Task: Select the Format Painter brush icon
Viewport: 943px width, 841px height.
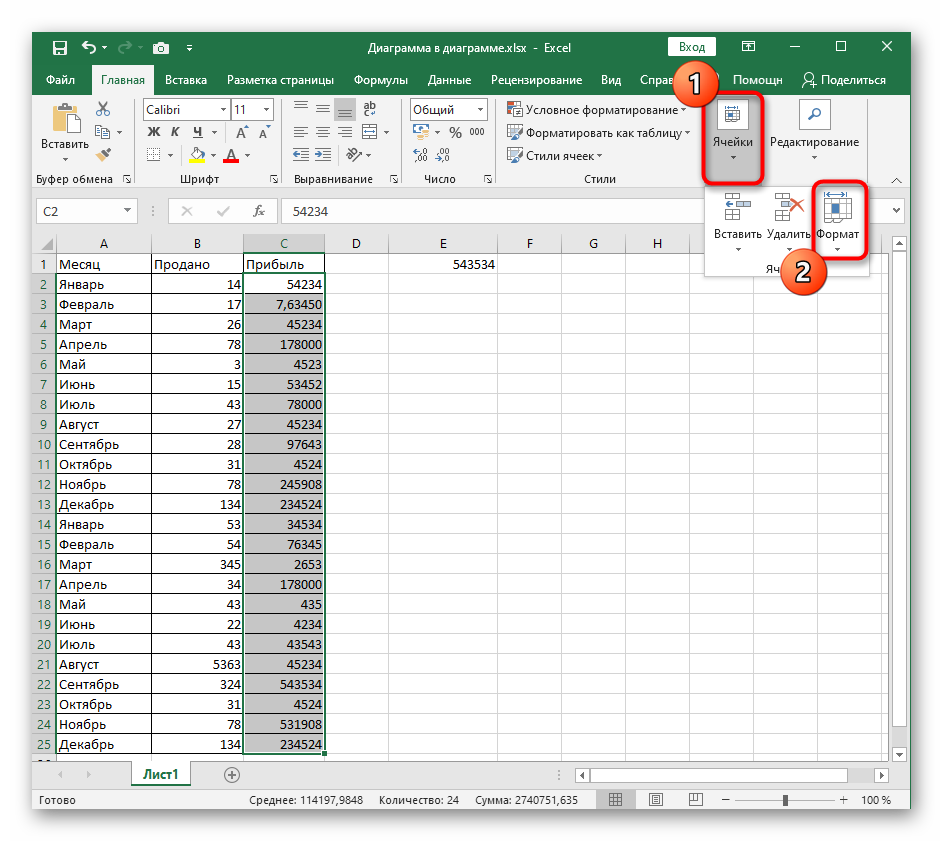Action: [x=103, y=154]
